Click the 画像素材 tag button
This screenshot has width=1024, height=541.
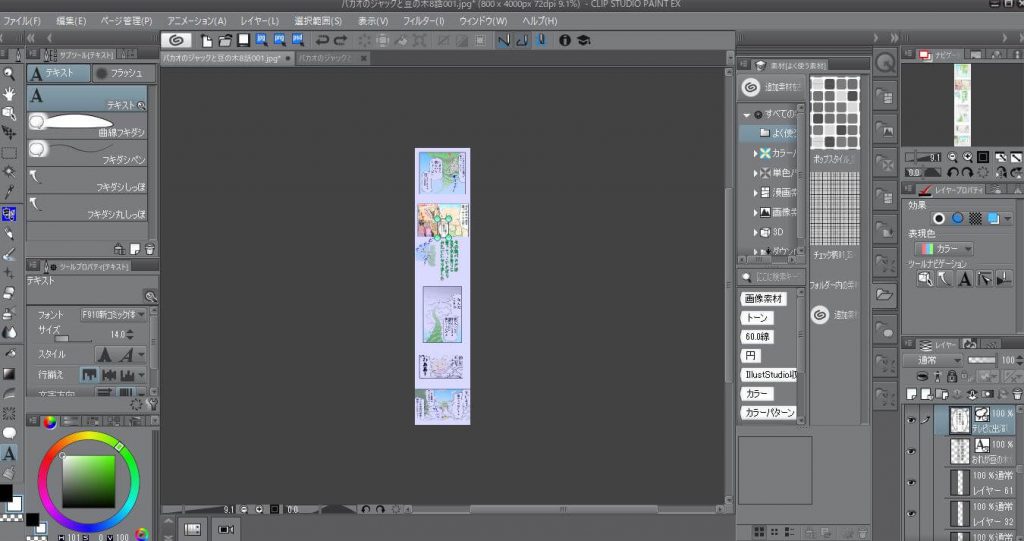point(763,299)
